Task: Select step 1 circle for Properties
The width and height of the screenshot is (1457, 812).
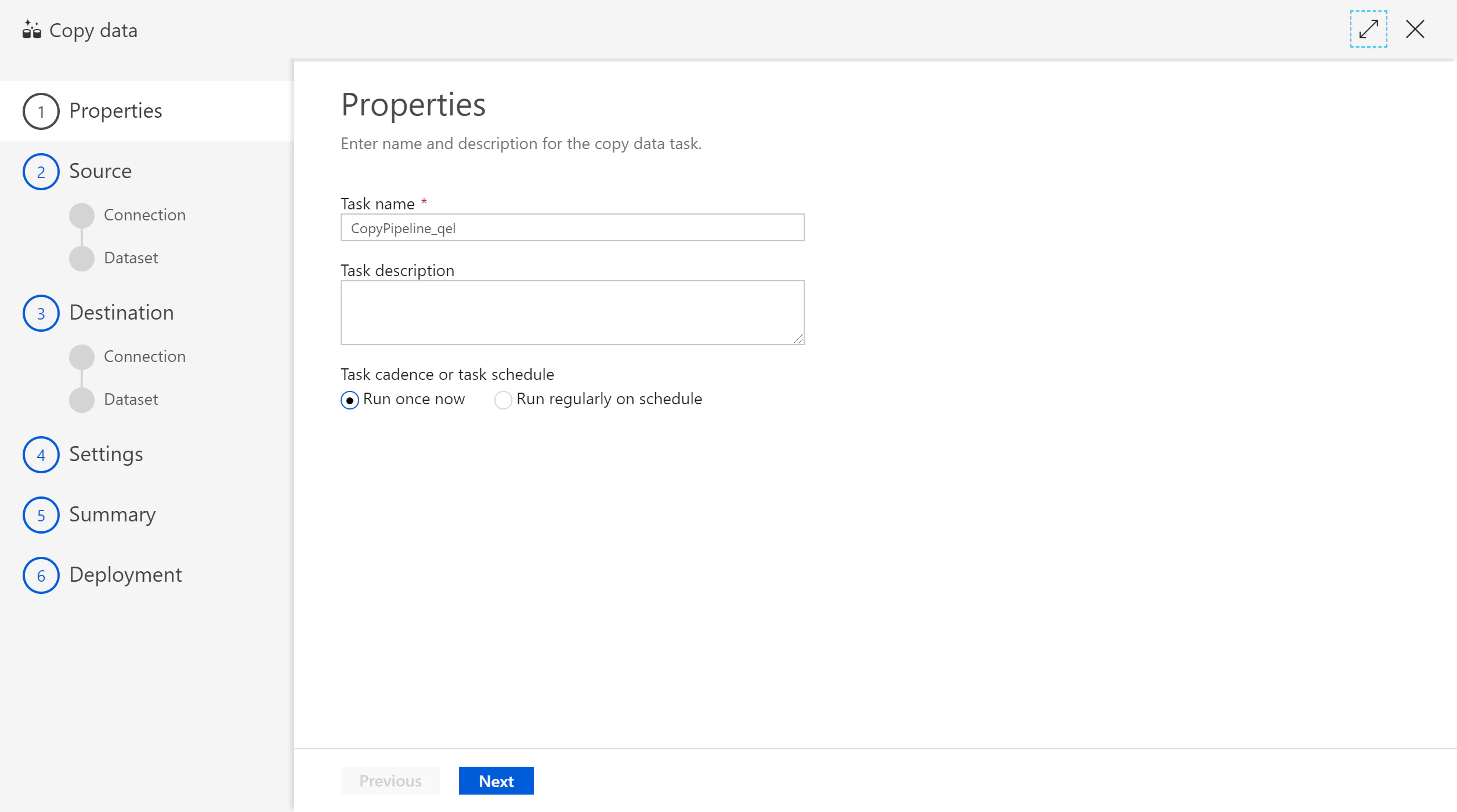Action: pyautogui.click(x=41, y=111)
